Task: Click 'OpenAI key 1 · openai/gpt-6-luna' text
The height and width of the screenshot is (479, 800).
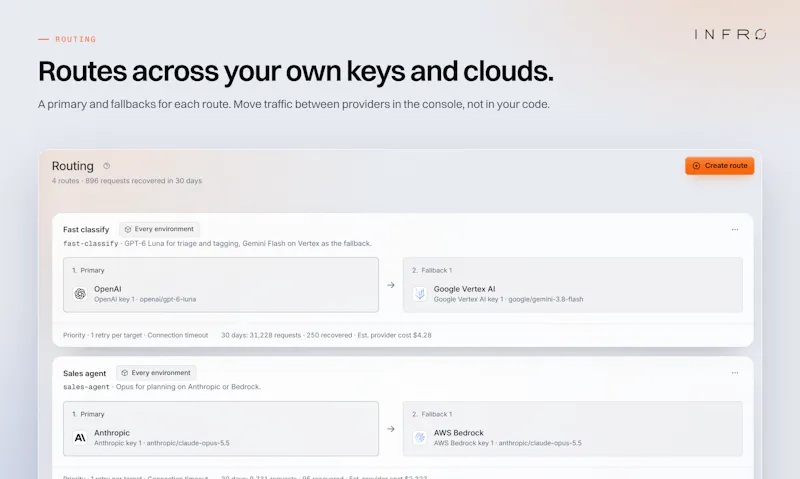Action: tap(145, 299)
